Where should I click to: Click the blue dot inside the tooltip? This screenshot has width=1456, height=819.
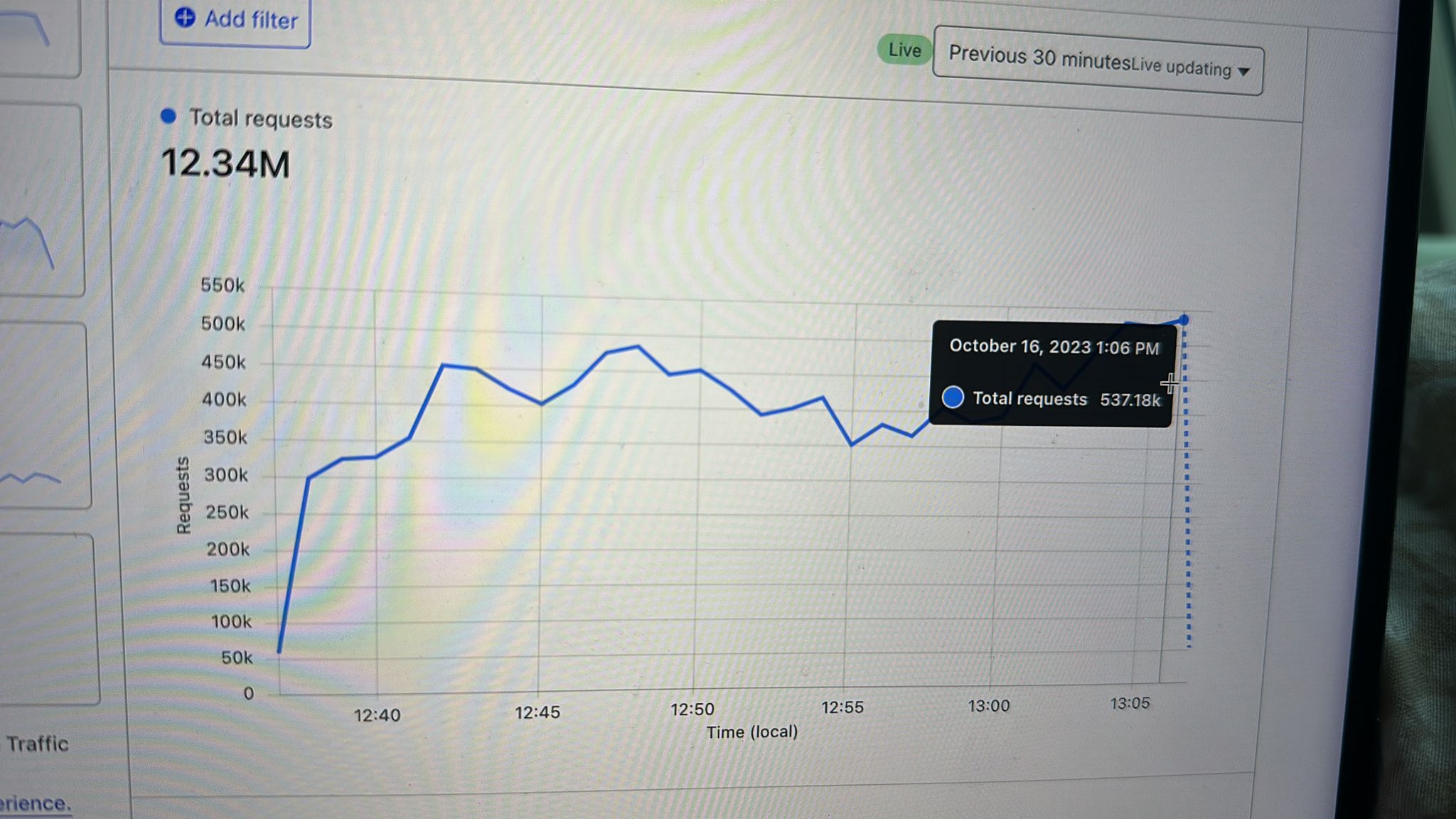[953, 397]
